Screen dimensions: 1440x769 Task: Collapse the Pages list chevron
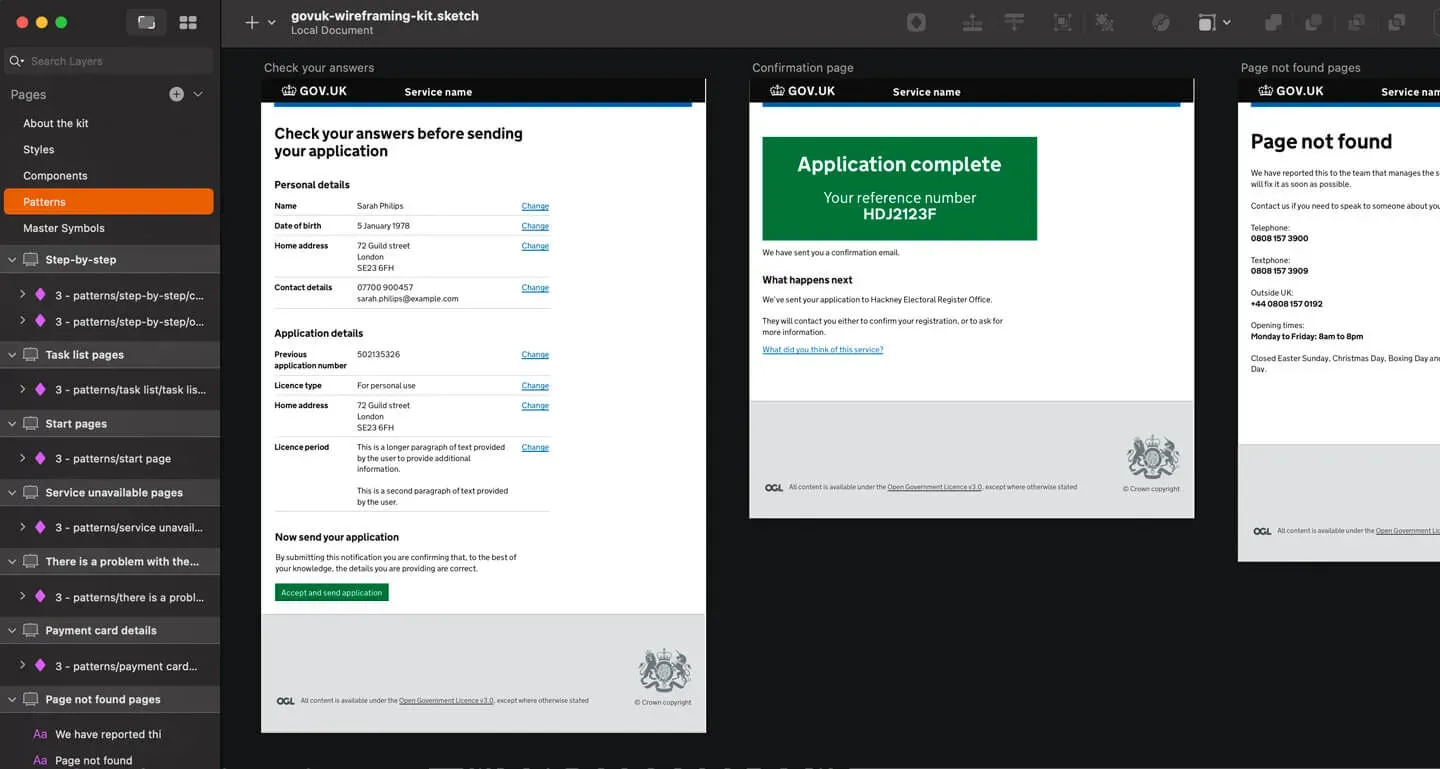198,94
